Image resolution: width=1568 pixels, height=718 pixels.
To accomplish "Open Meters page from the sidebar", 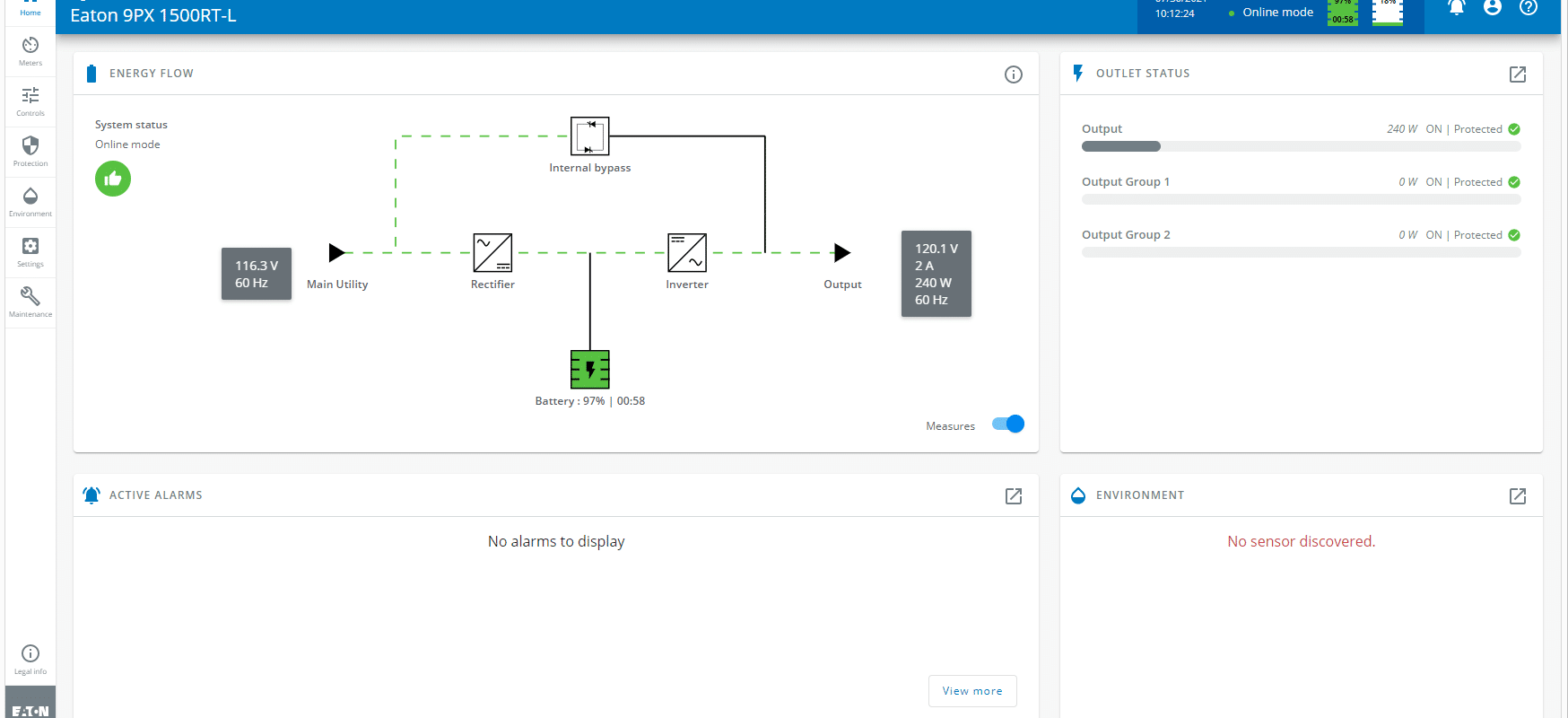I will coord(30,52).
